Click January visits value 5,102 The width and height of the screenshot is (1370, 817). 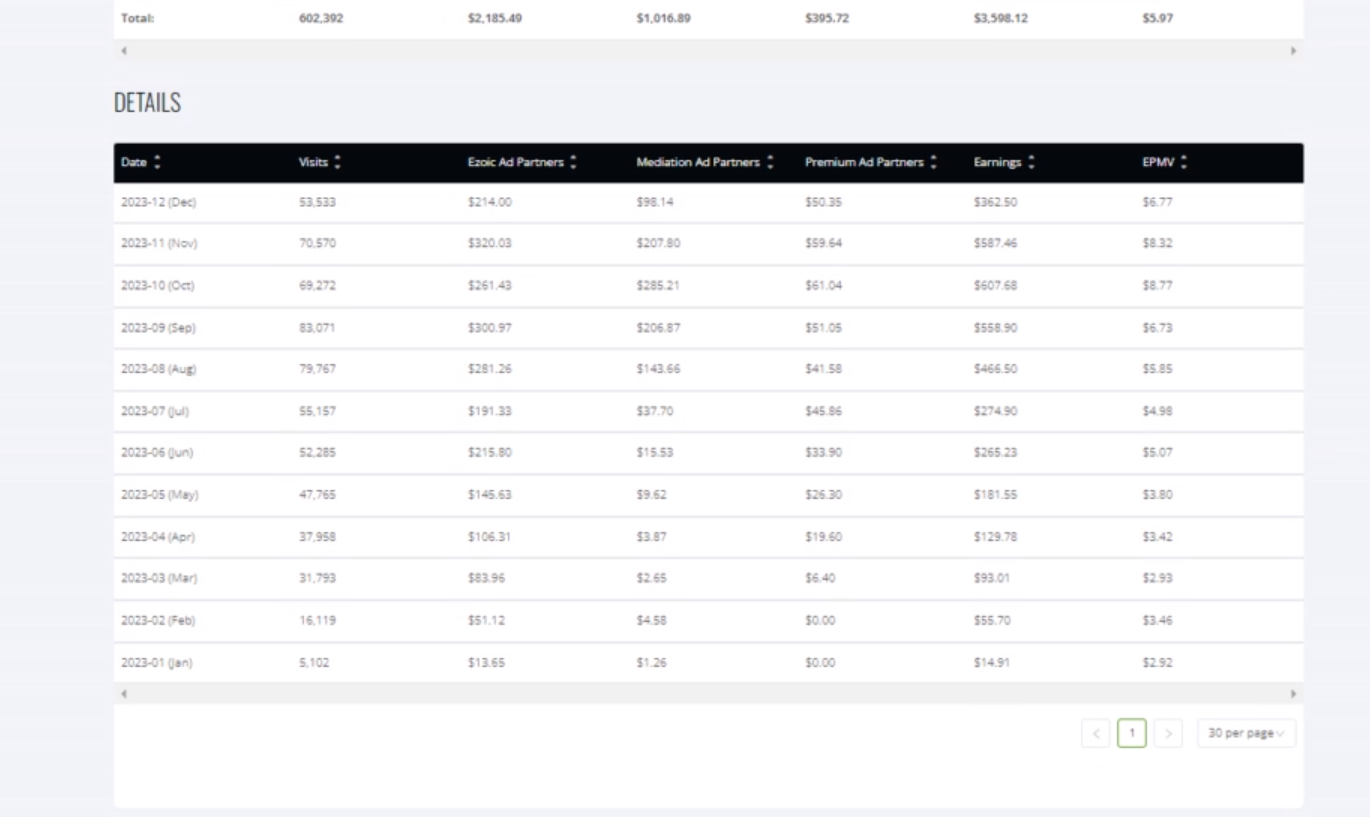tap(314, 662)
